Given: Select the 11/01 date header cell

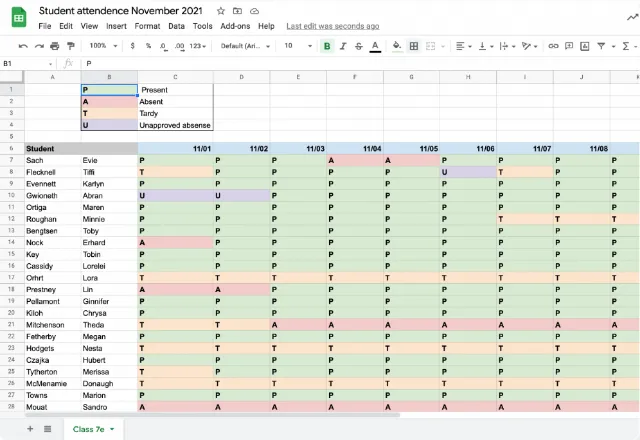Looking at the screenshot, I should 175,149.
